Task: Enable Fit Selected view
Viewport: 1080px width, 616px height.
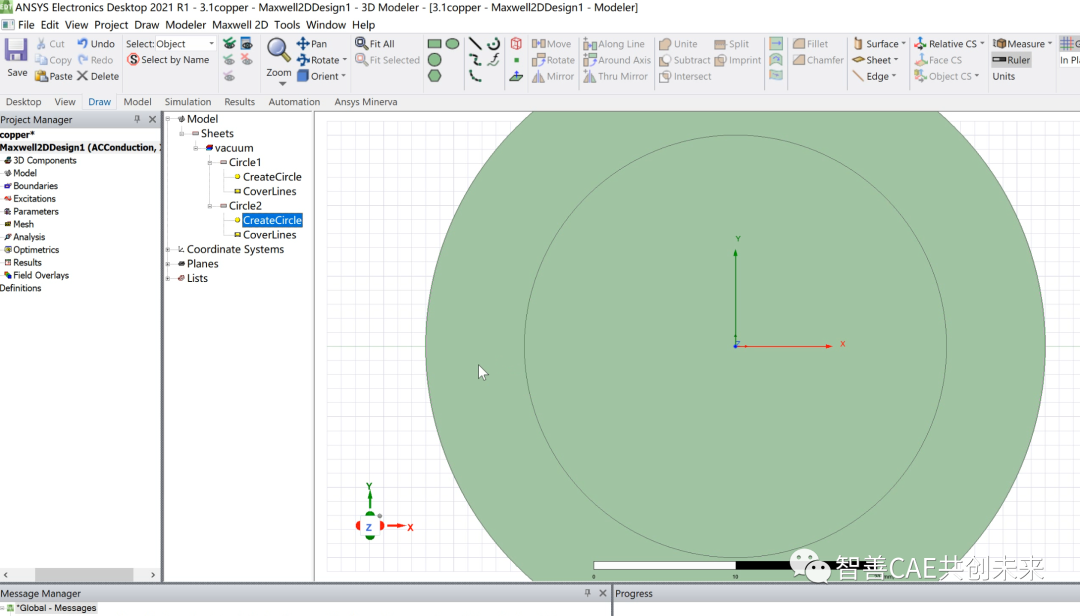Action: (388, 59)
